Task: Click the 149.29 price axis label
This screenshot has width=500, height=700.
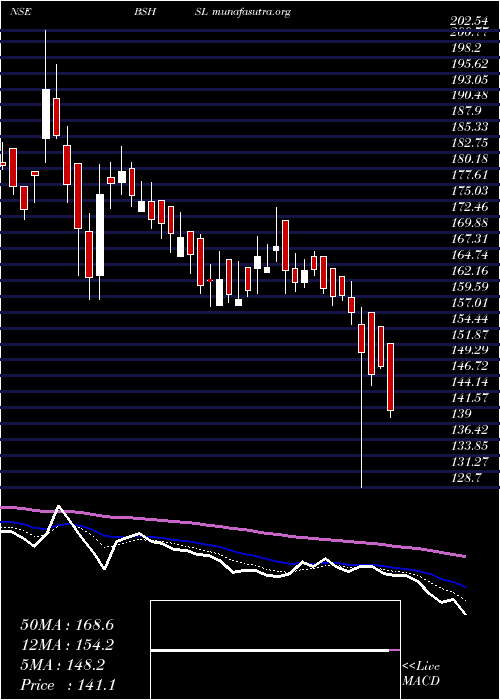Action: click(x=469, y=350)
